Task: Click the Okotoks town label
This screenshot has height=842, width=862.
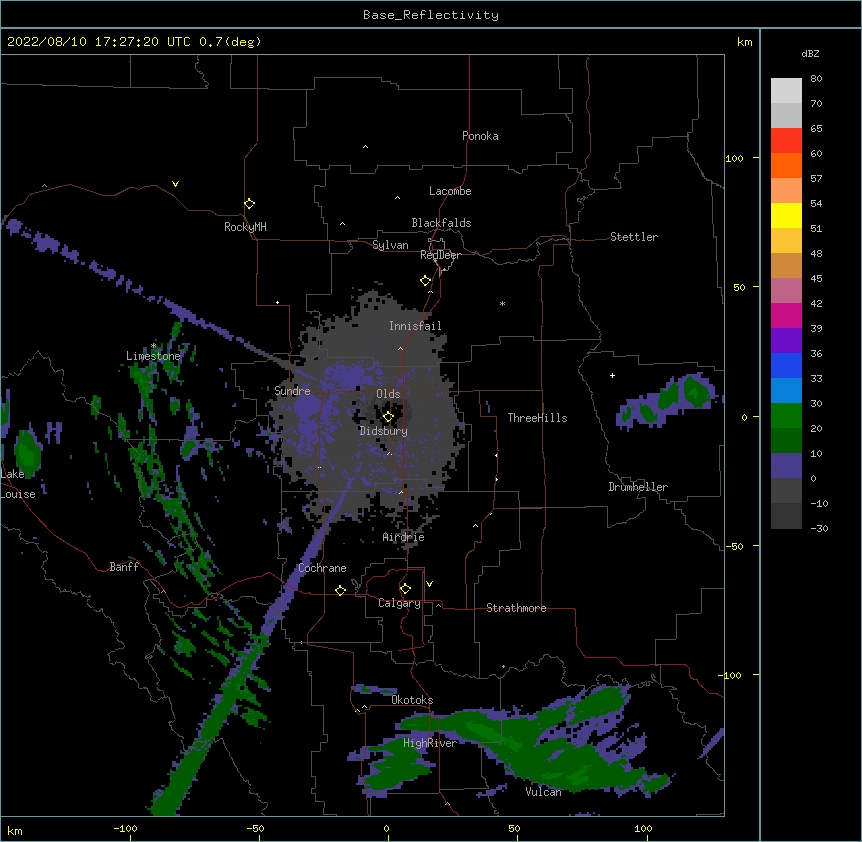Action: coord(412,700)
